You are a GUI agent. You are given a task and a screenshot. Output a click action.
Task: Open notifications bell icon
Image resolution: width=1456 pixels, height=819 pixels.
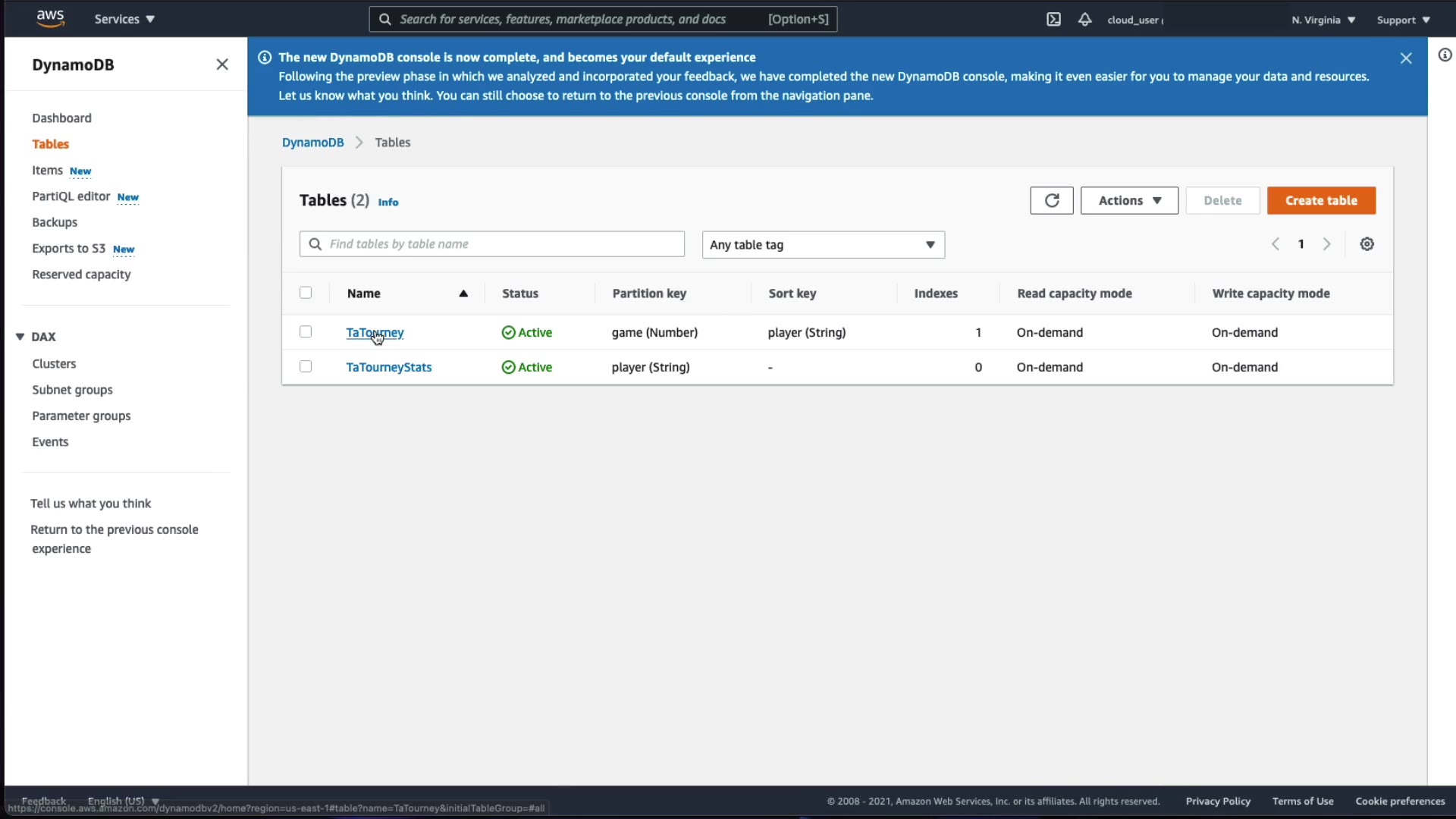pos(1084,20)
